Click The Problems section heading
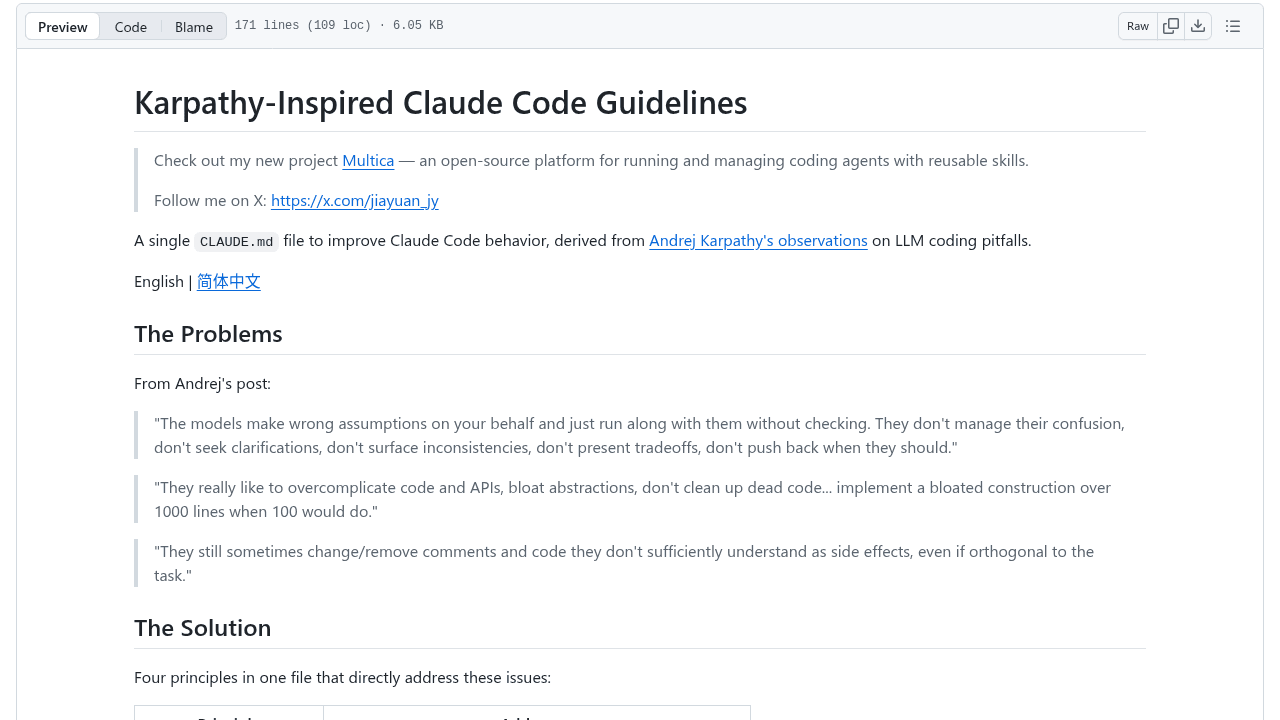 coord(208,334)
